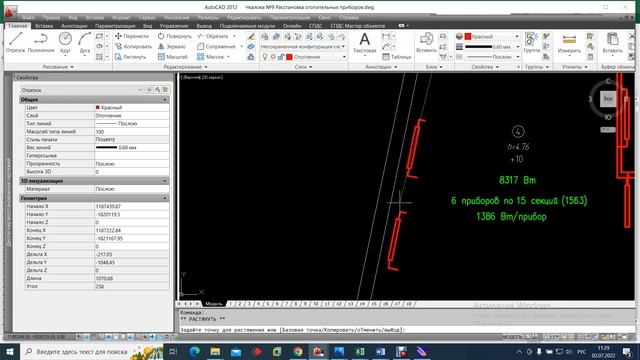Click the Повернуть rotate tool
The height and width of the screenshot is (360, 640).
coord(174,36)
